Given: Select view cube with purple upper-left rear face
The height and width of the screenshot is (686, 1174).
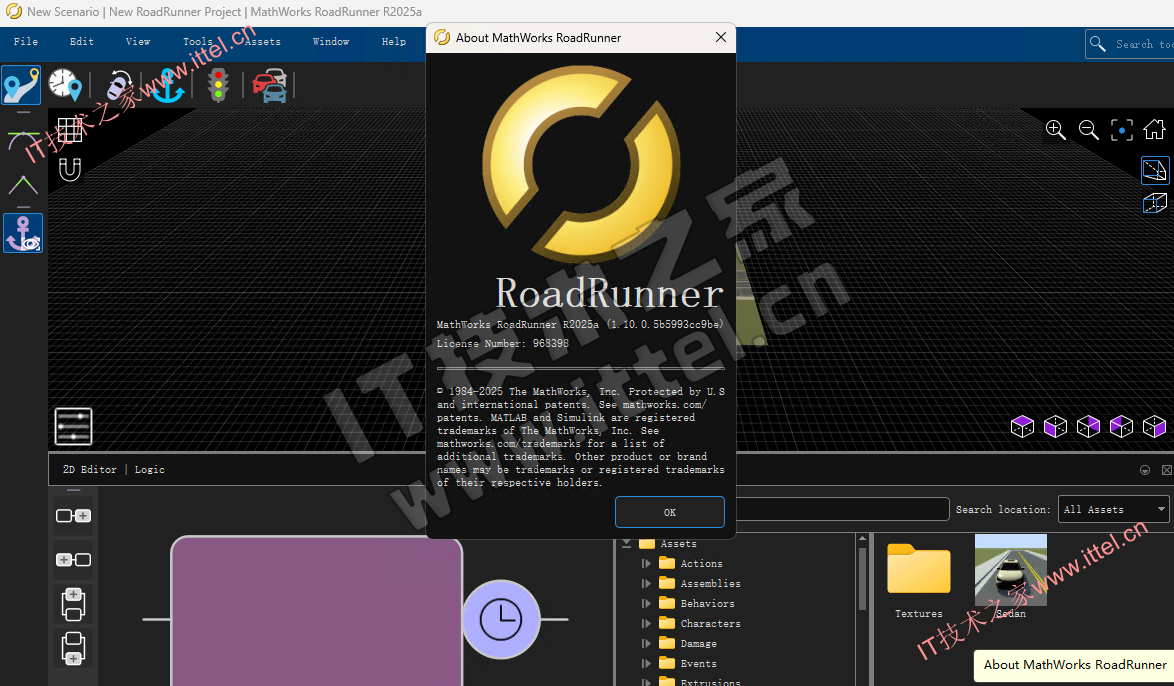Looking at the screenshot, I should [1121, 427].
